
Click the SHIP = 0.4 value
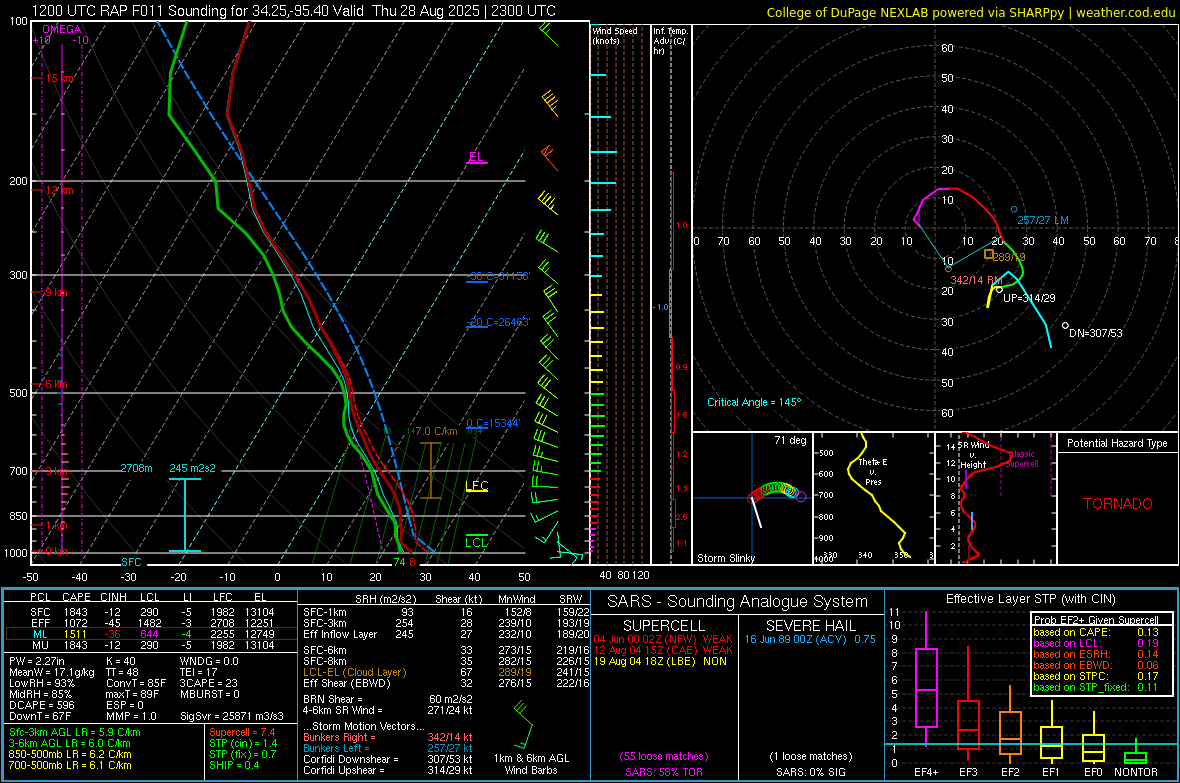click(234, 765)
